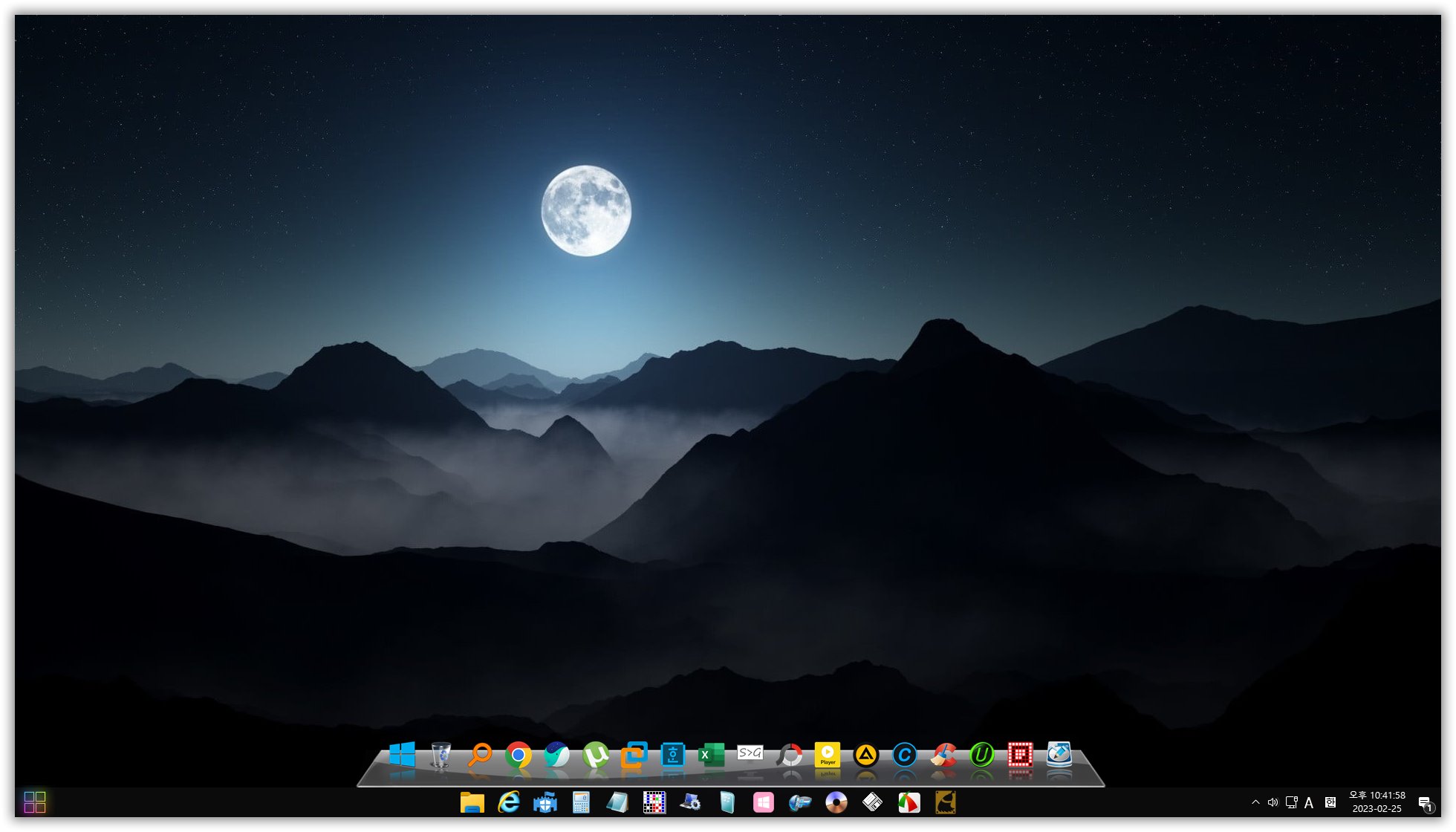Open the brown stamp-shaped icon in taskbar
This screenshot has height=832, width=1456.
click(x=946, y=802)
